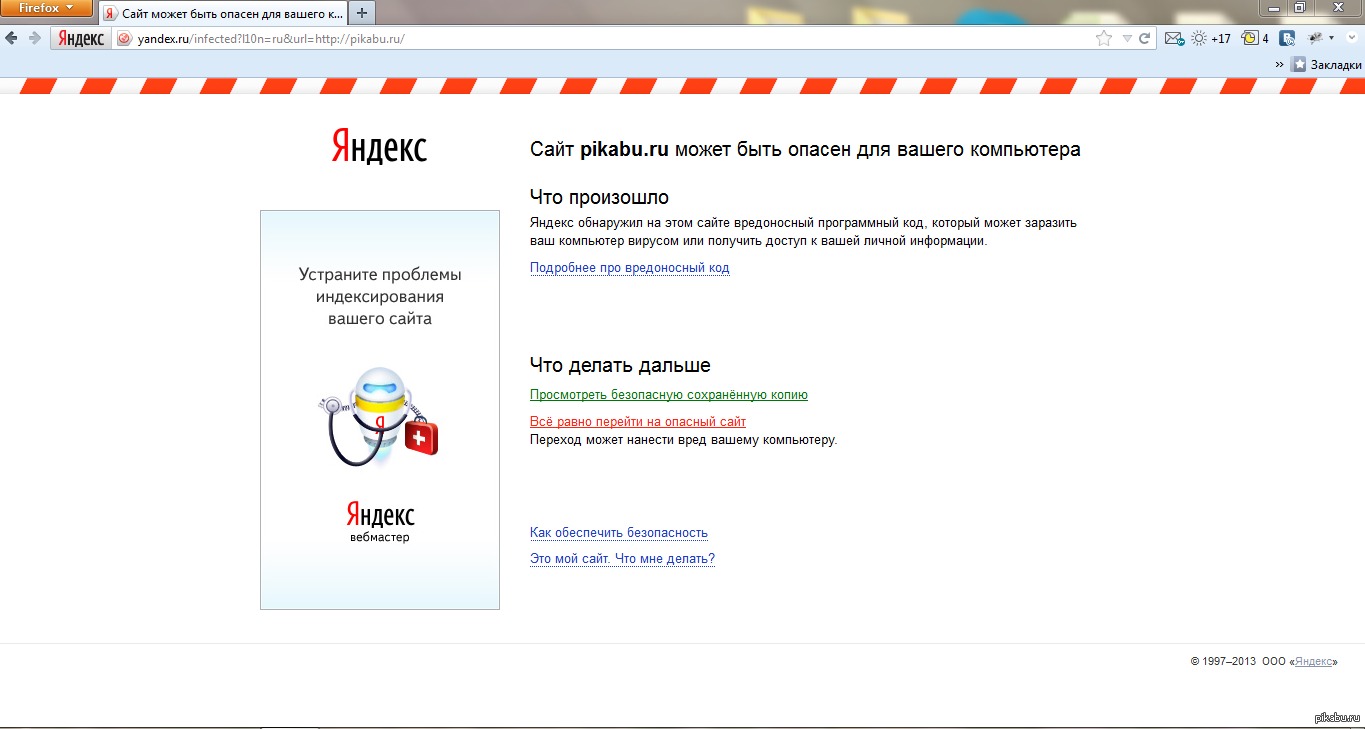The width and height of the screenshot is (1365, 729).
Task: Expand the round chevron toolbar button
Action: 1351,37
